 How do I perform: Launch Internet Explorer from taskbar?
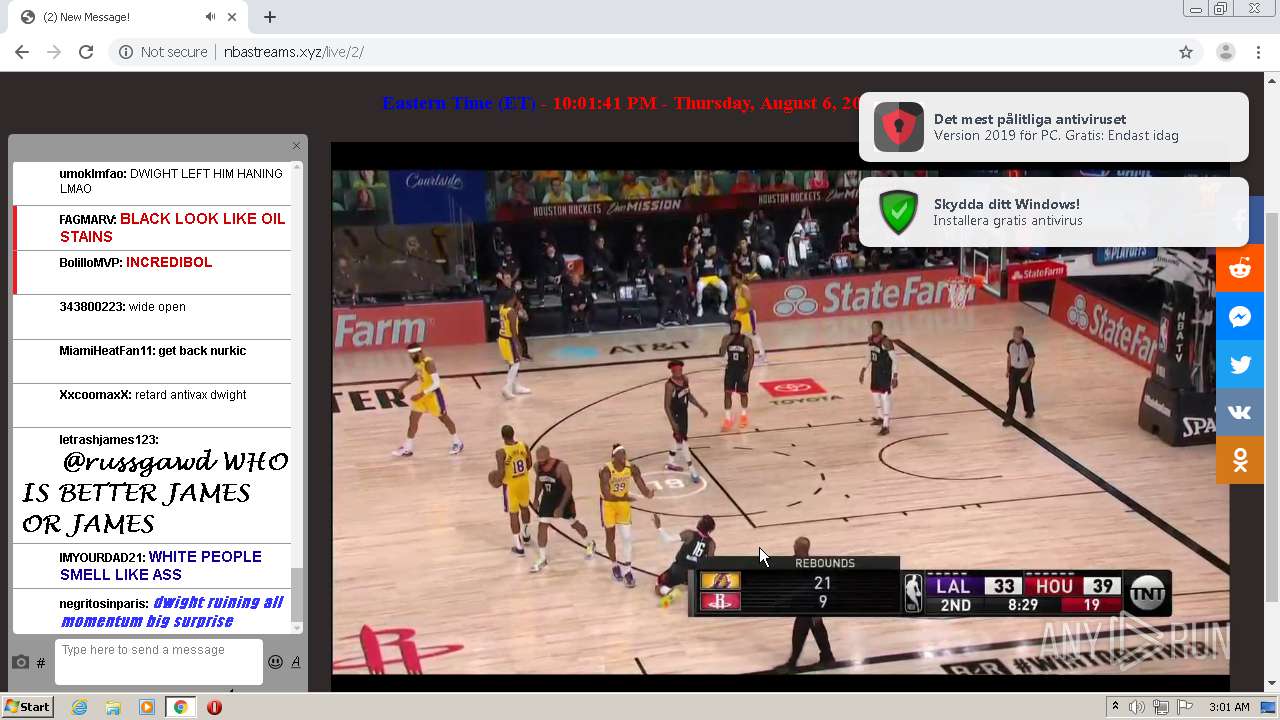click(79, 707)
